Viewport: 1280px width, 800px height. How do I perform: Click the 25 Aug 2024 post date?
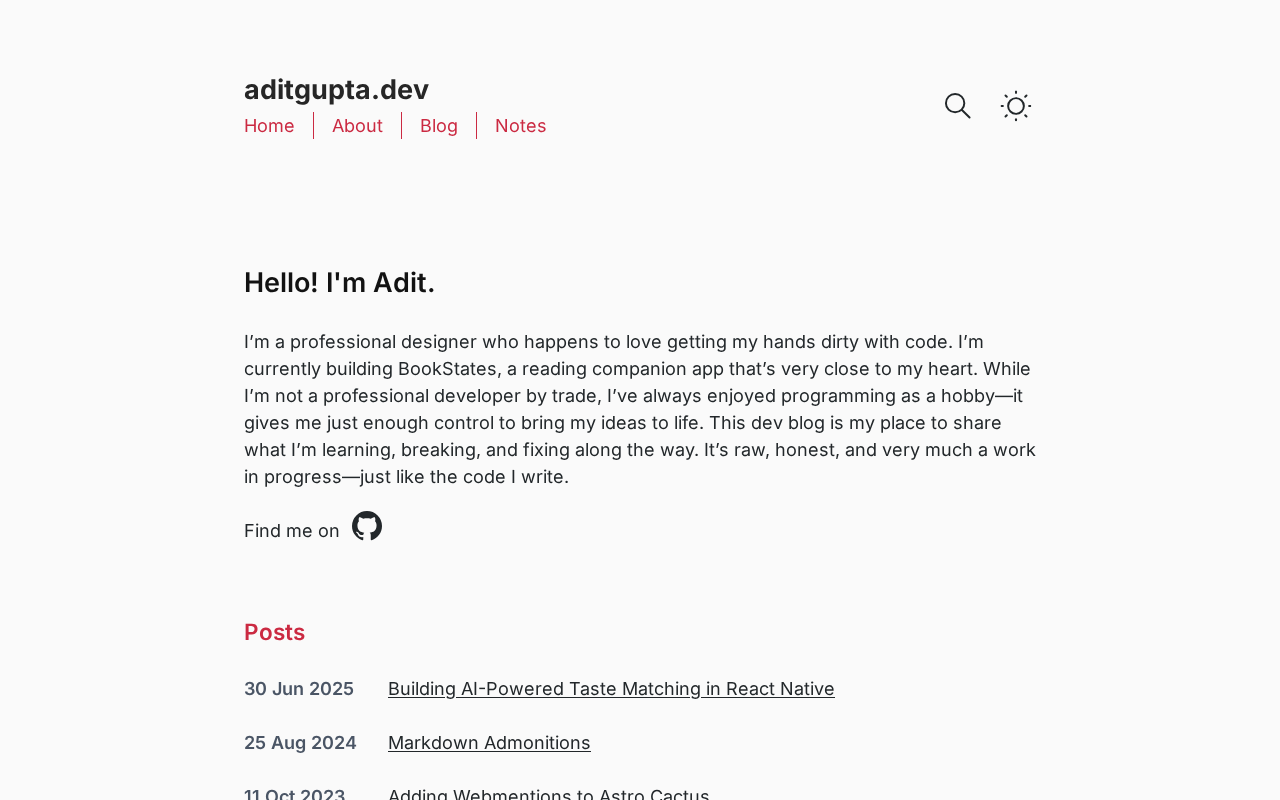[x=300, y=743]
